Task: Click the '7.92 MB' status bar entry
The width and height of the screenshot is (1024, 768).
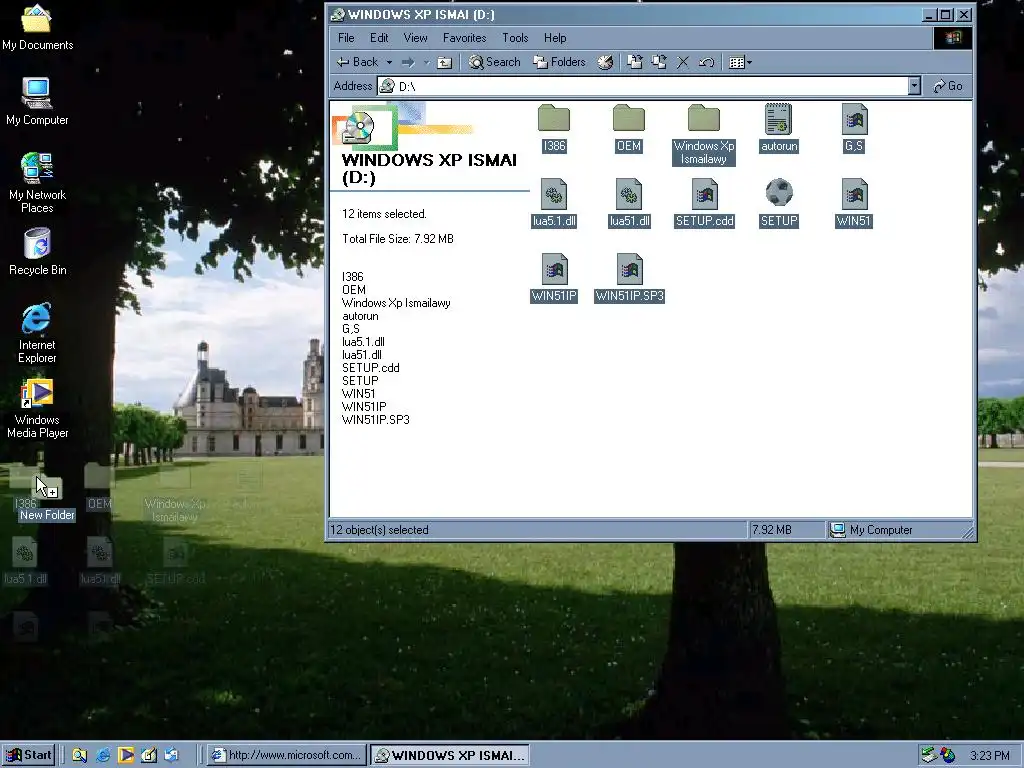Action: (x=772, y=530)
